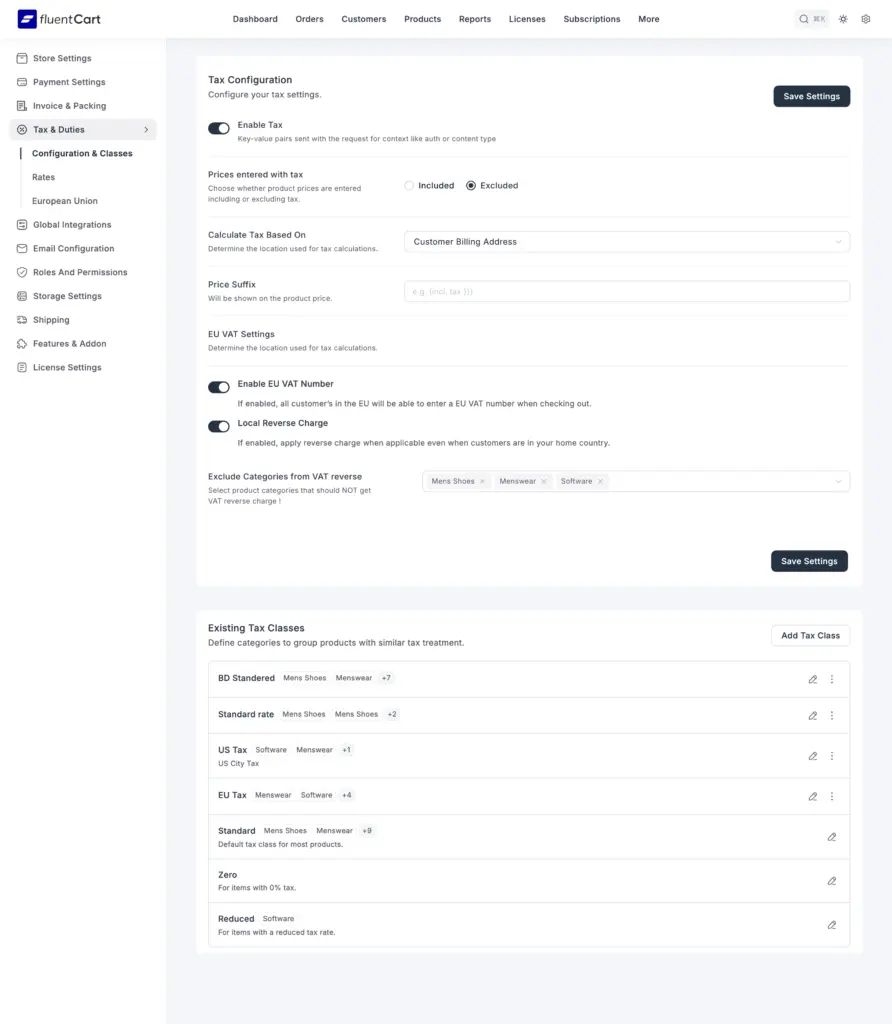
Task: Select the Included prices radio button
Action: pyautogui.click(x=409, y=186)
